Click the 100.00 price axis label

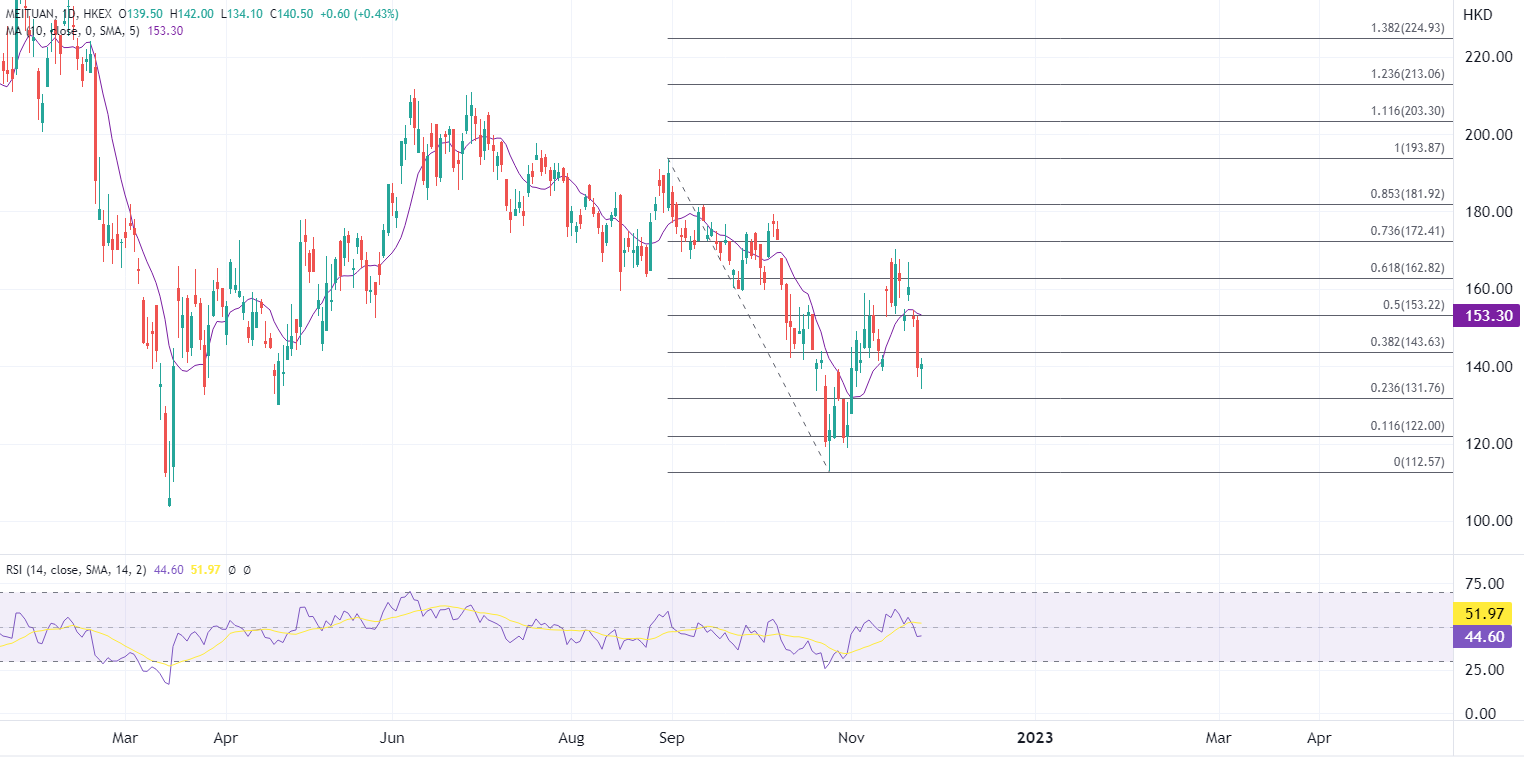tap(1488, 521)
